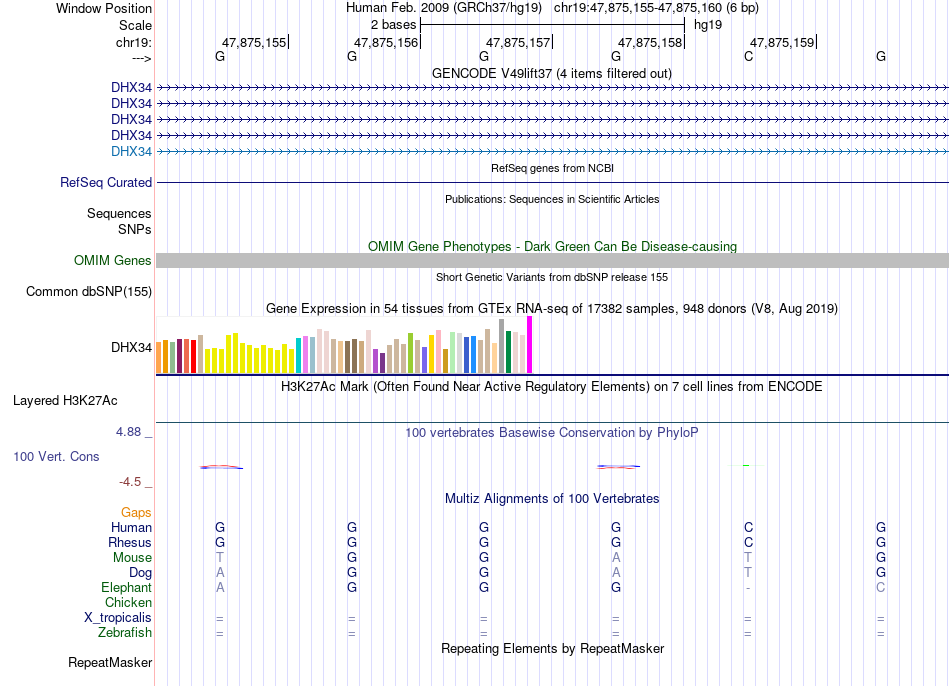This screenshot has height=686, width=950.
Task: Open the 100 Vert. Cons track settings
Action: coord(56,456)
